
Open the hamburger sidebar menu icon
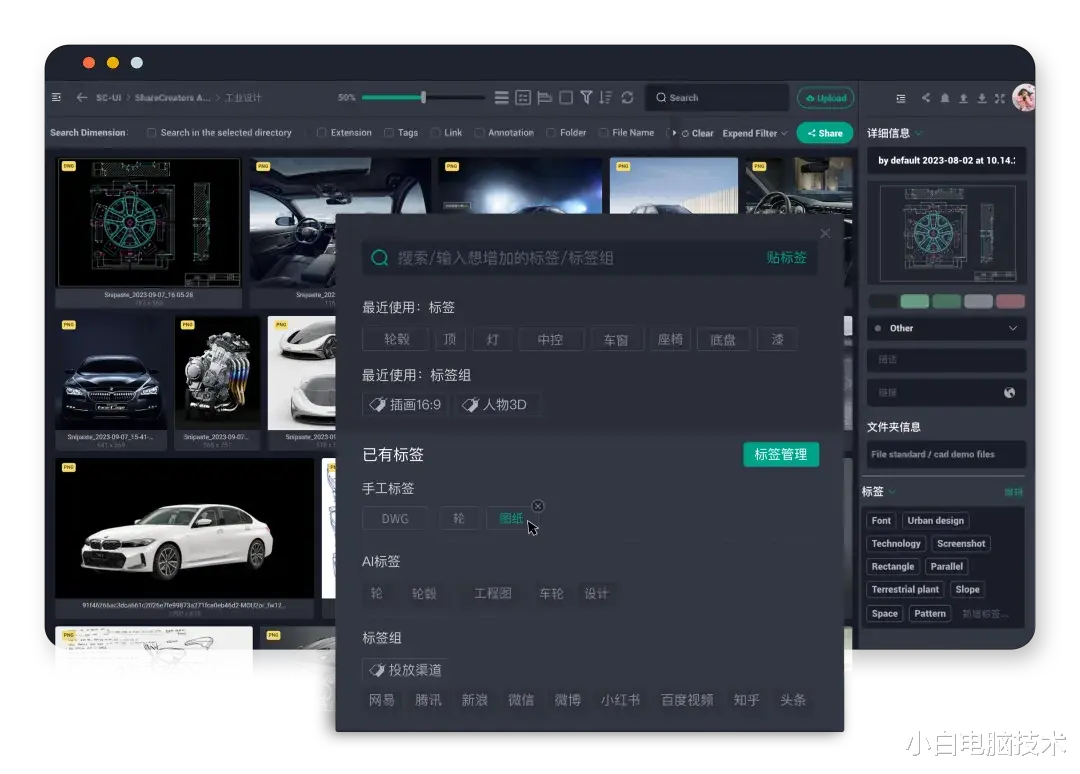coord(56,98)
